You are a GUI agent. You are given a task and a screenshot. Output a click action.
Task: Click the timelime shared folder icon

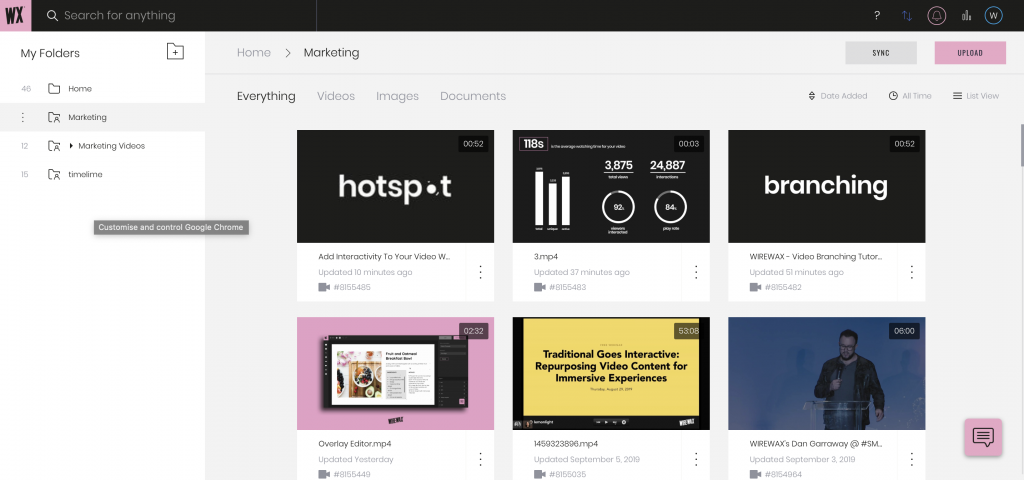coord(54,175)
